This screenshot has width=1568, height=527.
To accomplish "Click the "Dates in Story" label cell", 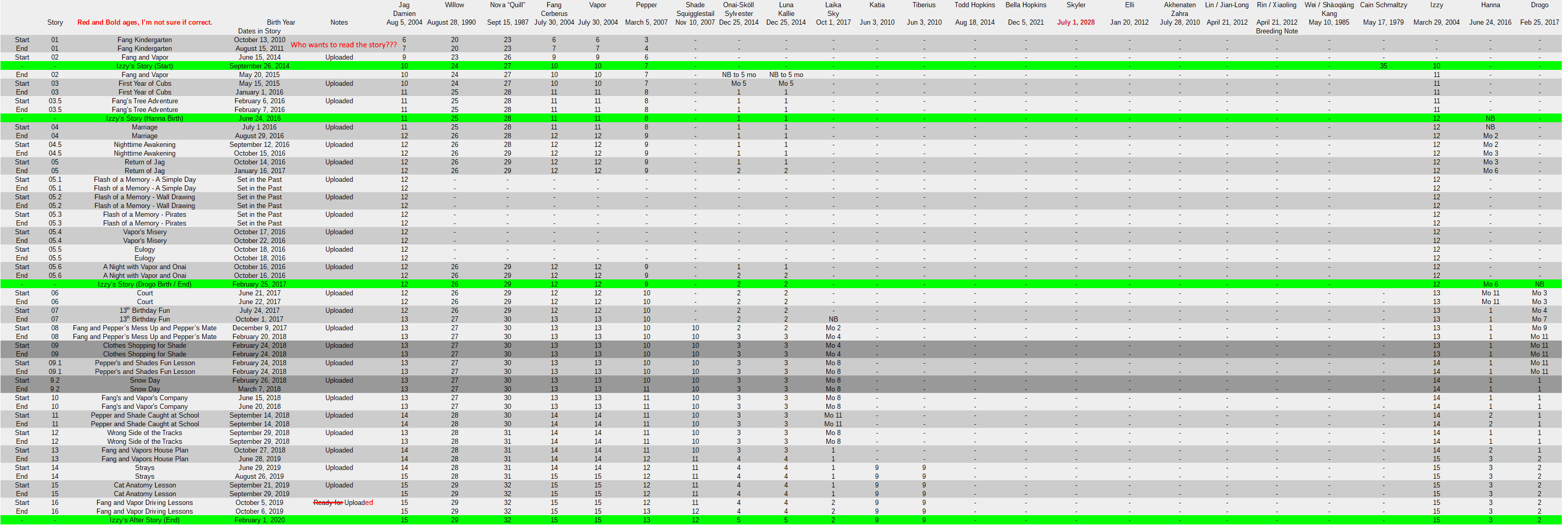I will (259, 31).
